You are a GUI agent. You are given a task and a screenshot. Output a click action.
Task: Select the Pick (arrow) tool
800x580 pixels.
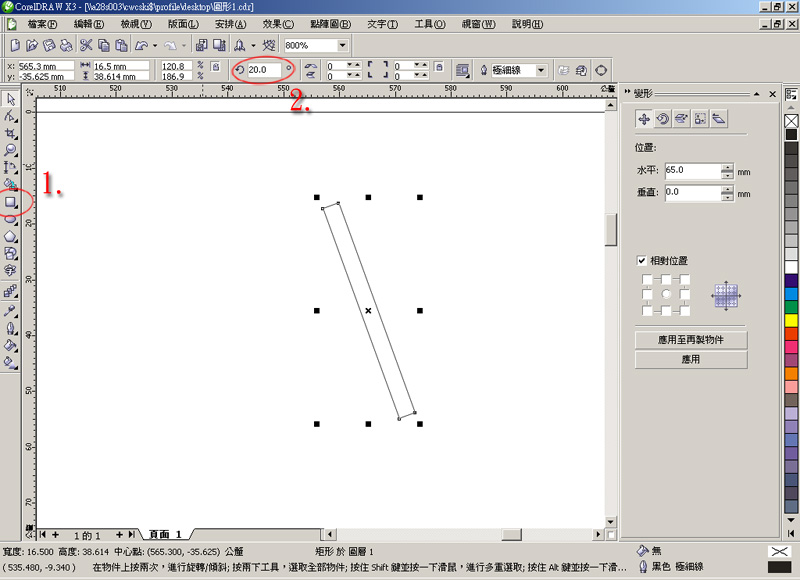11,98
